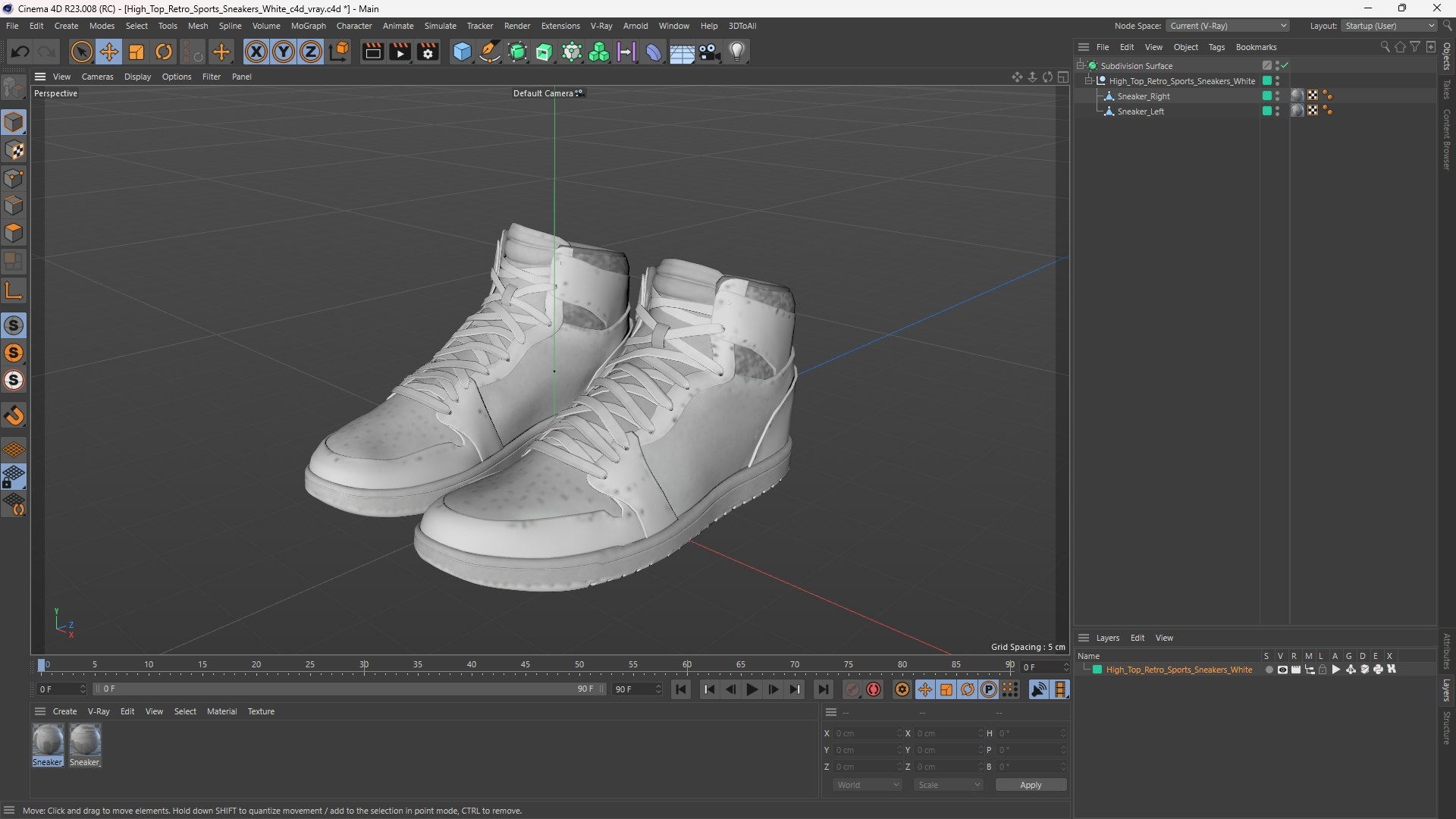Viewport: 1456px width, 819px height.
Task: Activate the Rotate tool
Action: [x=164, y=52]
